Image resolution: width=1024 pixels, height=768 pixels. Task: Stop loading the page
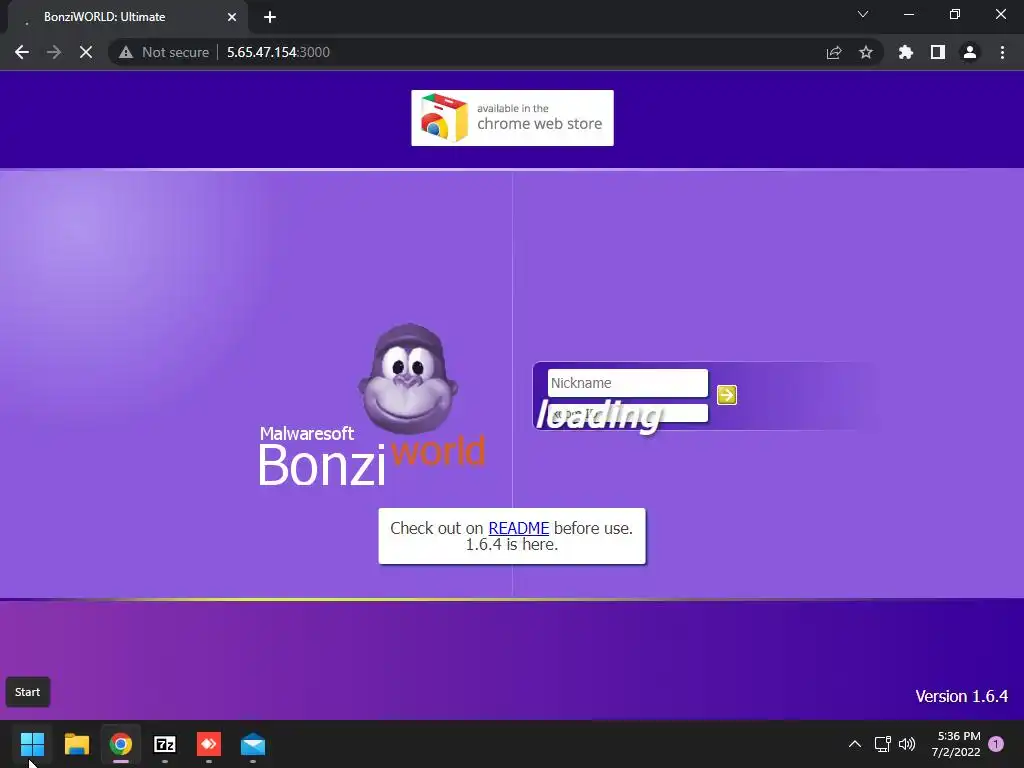pos(86,52)
